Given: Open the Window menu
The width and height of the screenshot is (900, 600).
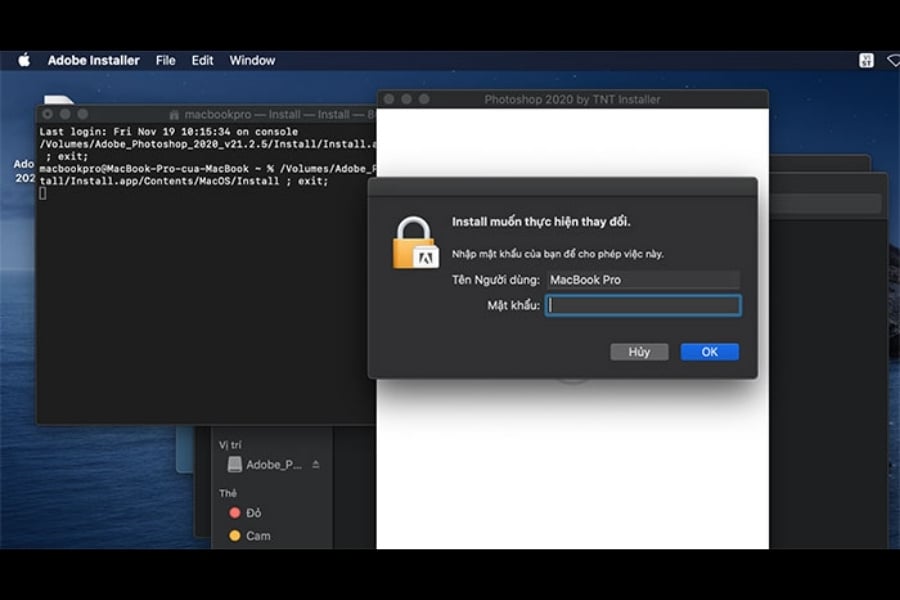Looking at the screenshot, I should click(x=252, y=60).
